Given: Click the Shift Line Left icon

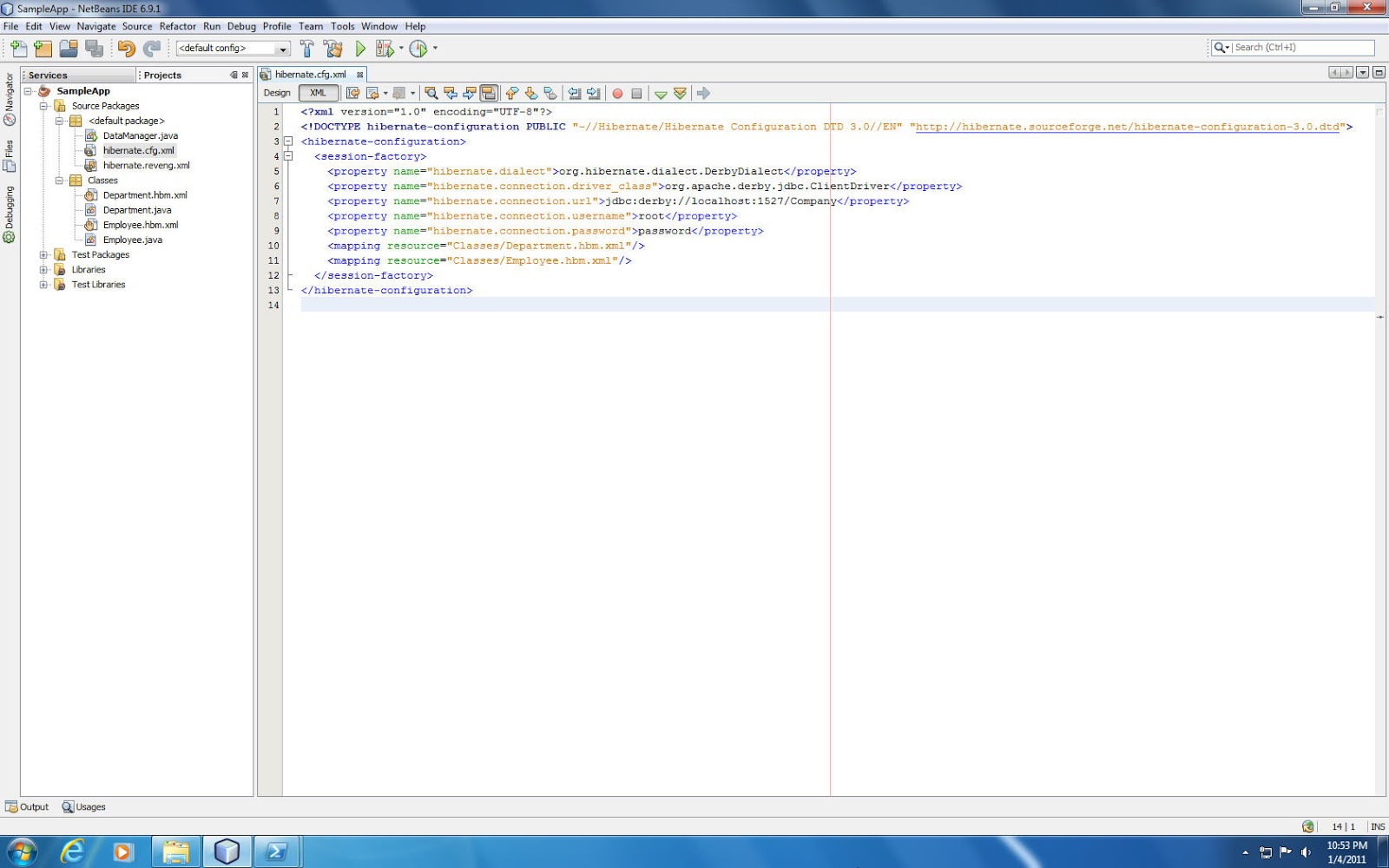Looking at the screenshot, I should (x=574, y=93).
